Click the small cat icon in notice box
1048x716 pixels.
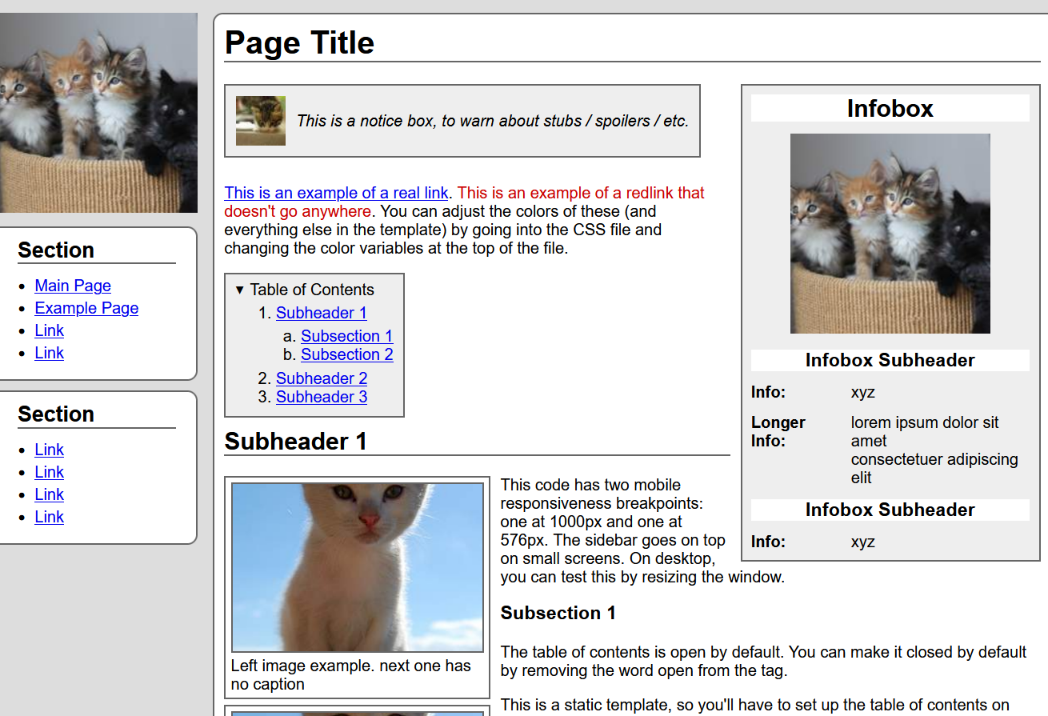[x=261, y=121]
